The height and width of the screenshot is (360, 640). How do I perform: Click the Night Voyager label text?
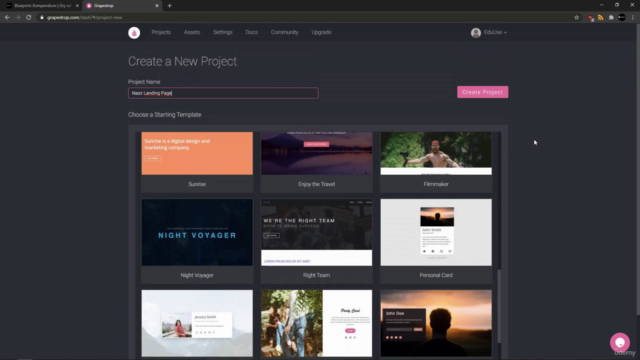point(197,275)
